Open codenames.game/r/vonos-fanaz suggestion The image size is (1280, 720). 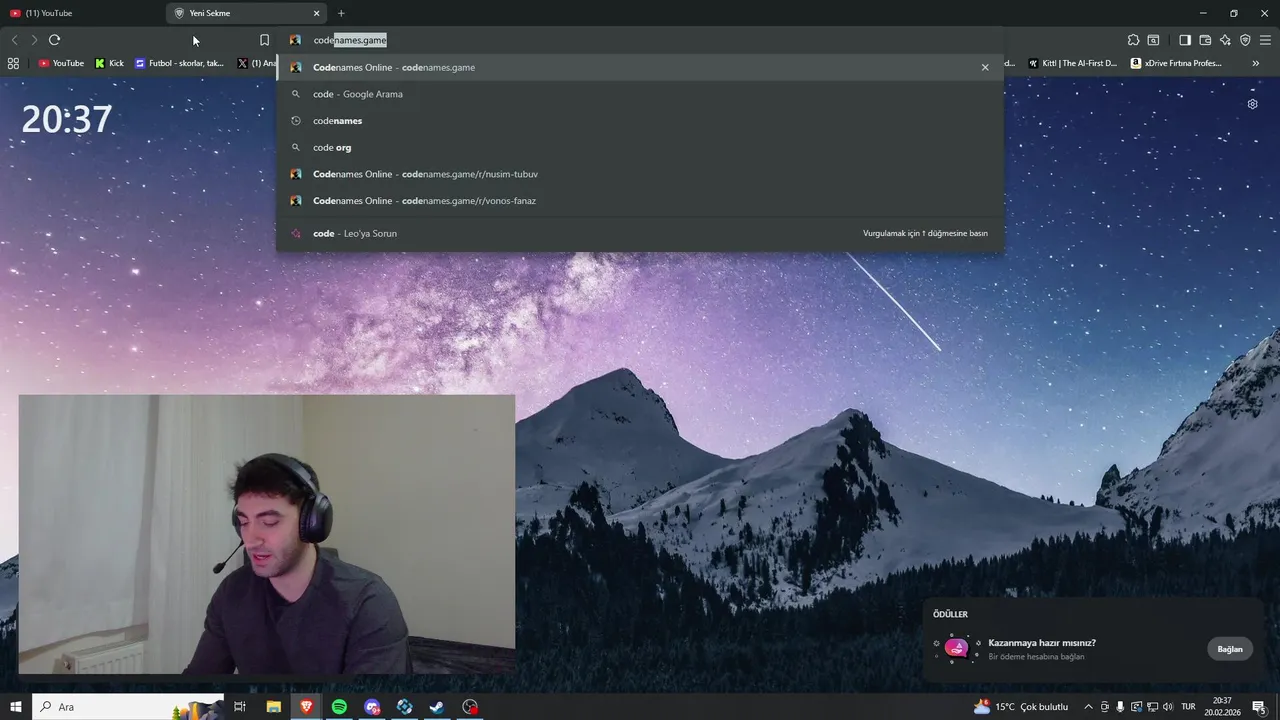(640, 201)
